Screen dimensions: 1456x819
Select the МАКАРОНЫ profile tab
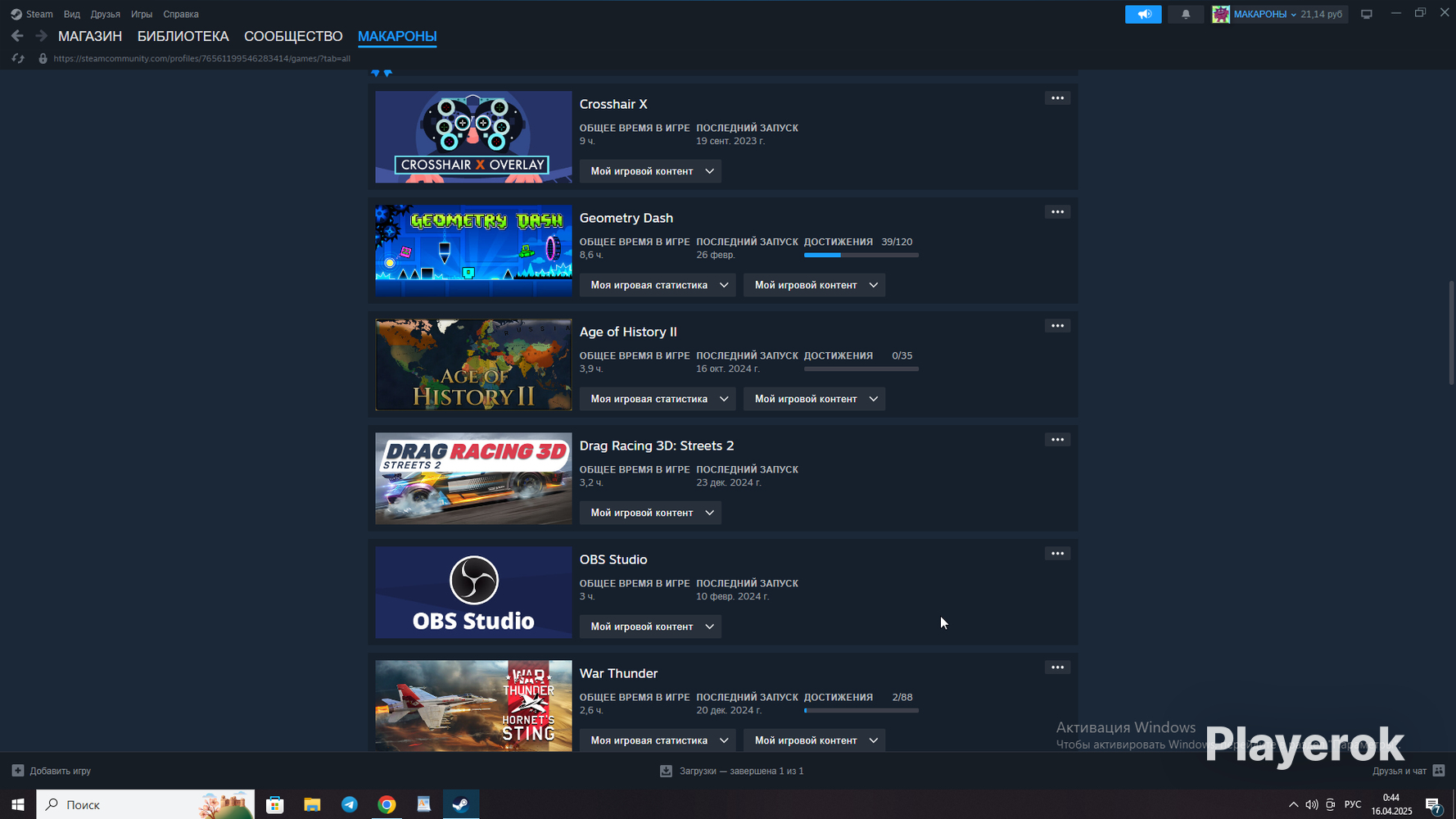click(397, 36)
